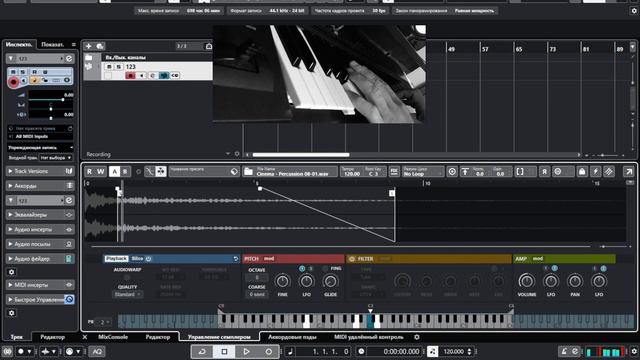Open the loop mode No Loop dropdown
The width and height of the screenshot is (640, 360).
coord(422,172)
